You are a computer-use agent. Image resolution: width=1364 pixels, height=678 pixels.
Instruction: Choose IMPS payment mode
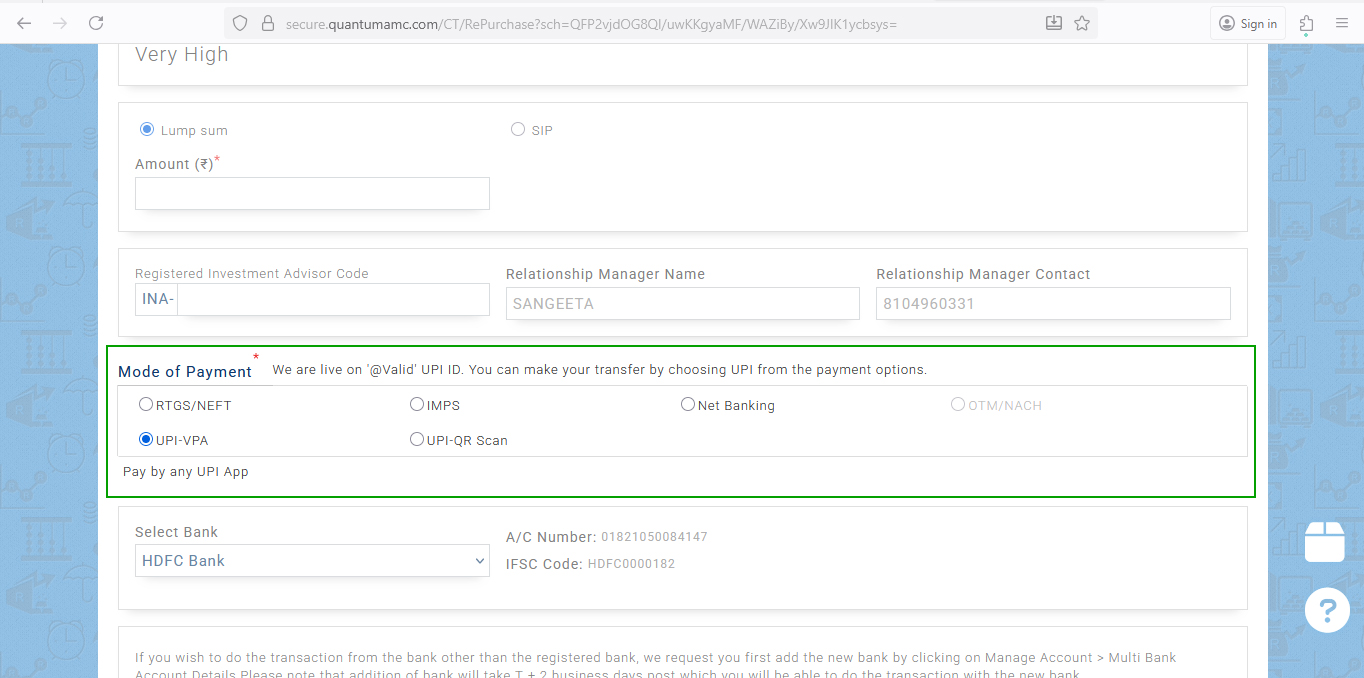click(x=417, y=405)
